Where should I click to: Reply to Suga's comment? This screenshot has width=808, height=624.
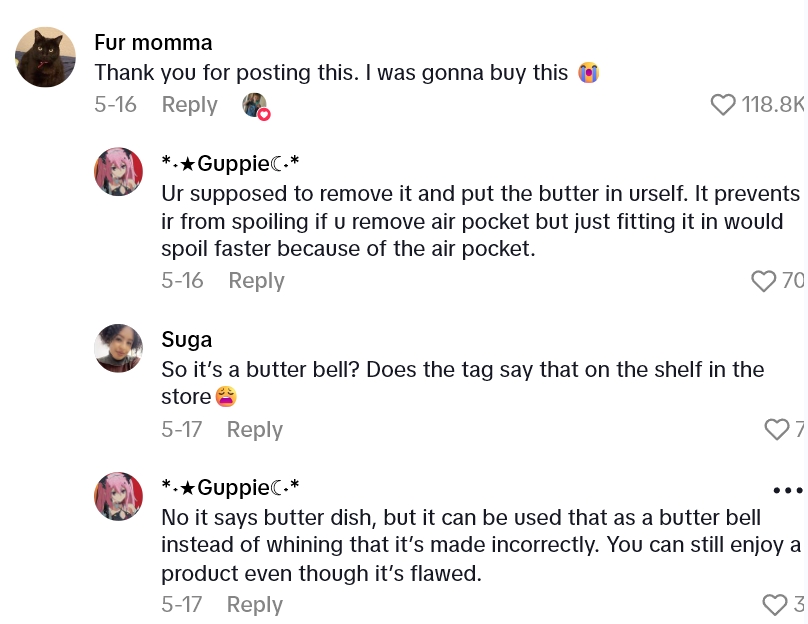[254, 429]
